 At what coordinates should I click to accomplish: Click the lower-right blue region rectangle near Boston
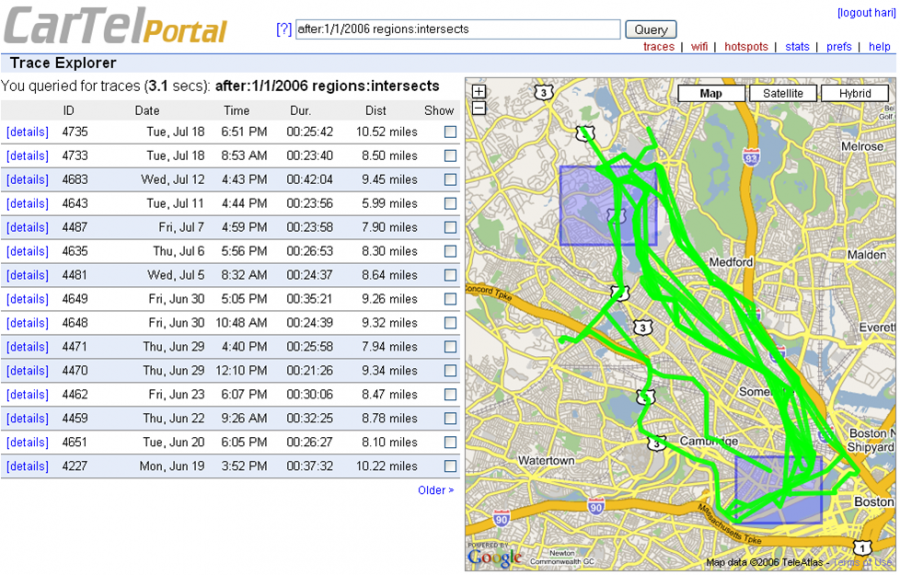tap(778, 489)
